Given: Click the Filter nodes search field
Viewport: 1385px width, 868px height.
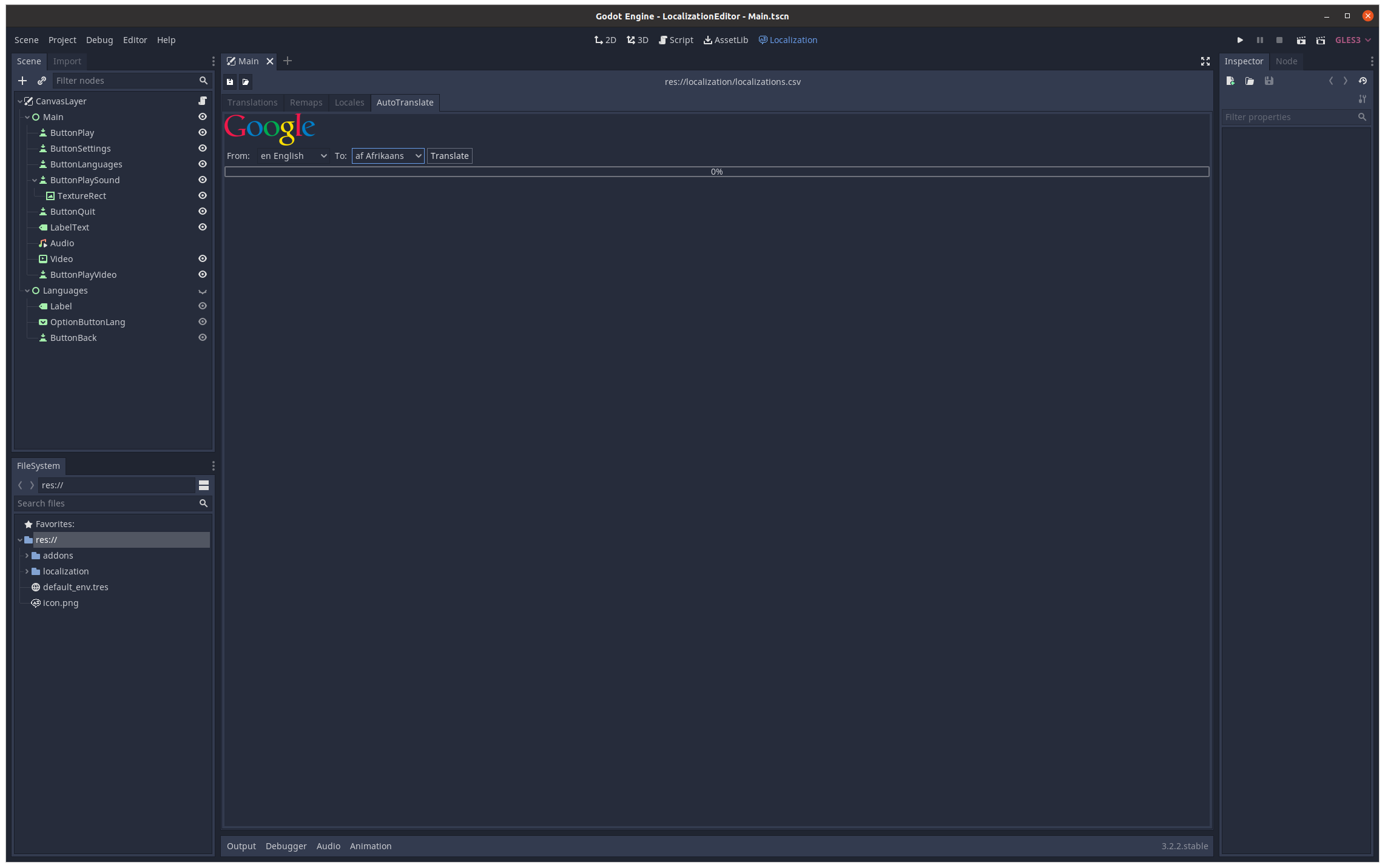Looking at the screenshot, I should point(125,81).
